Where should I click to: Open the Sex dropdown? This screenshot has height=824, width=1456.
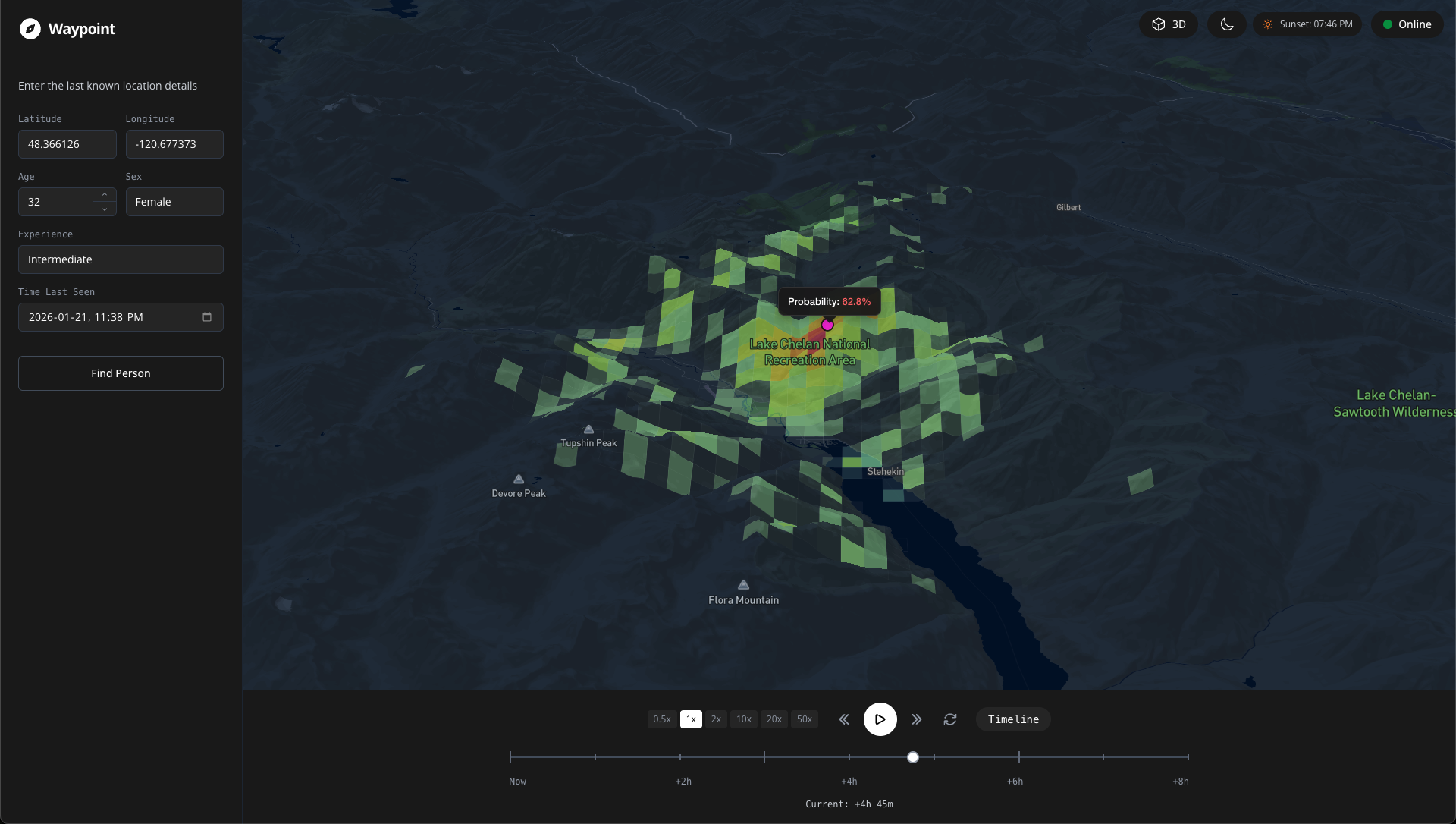(174, 202)
